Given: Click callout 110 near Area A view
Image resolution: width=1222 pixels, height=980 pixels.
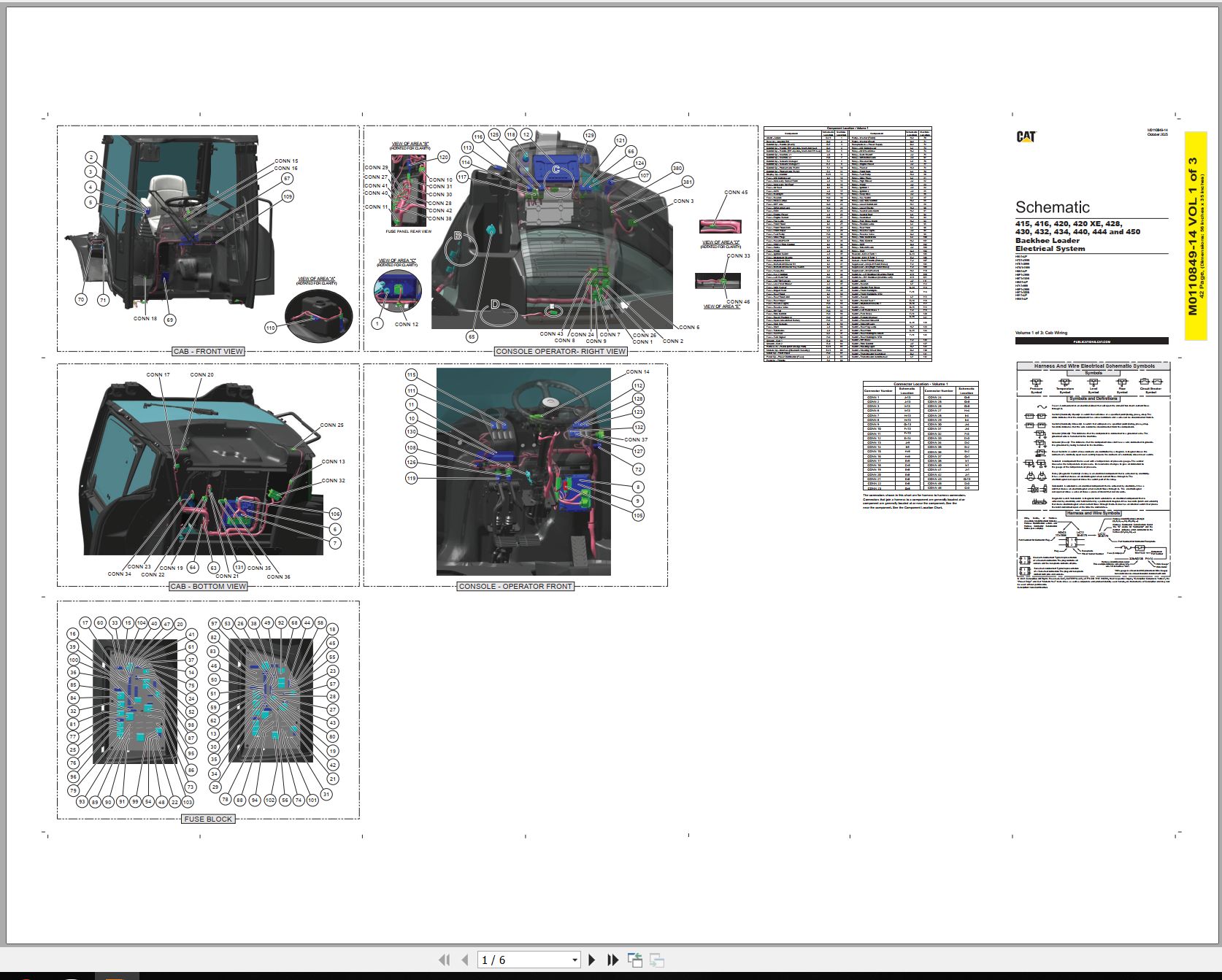Looking at the screenshot, I should [270, 328].
